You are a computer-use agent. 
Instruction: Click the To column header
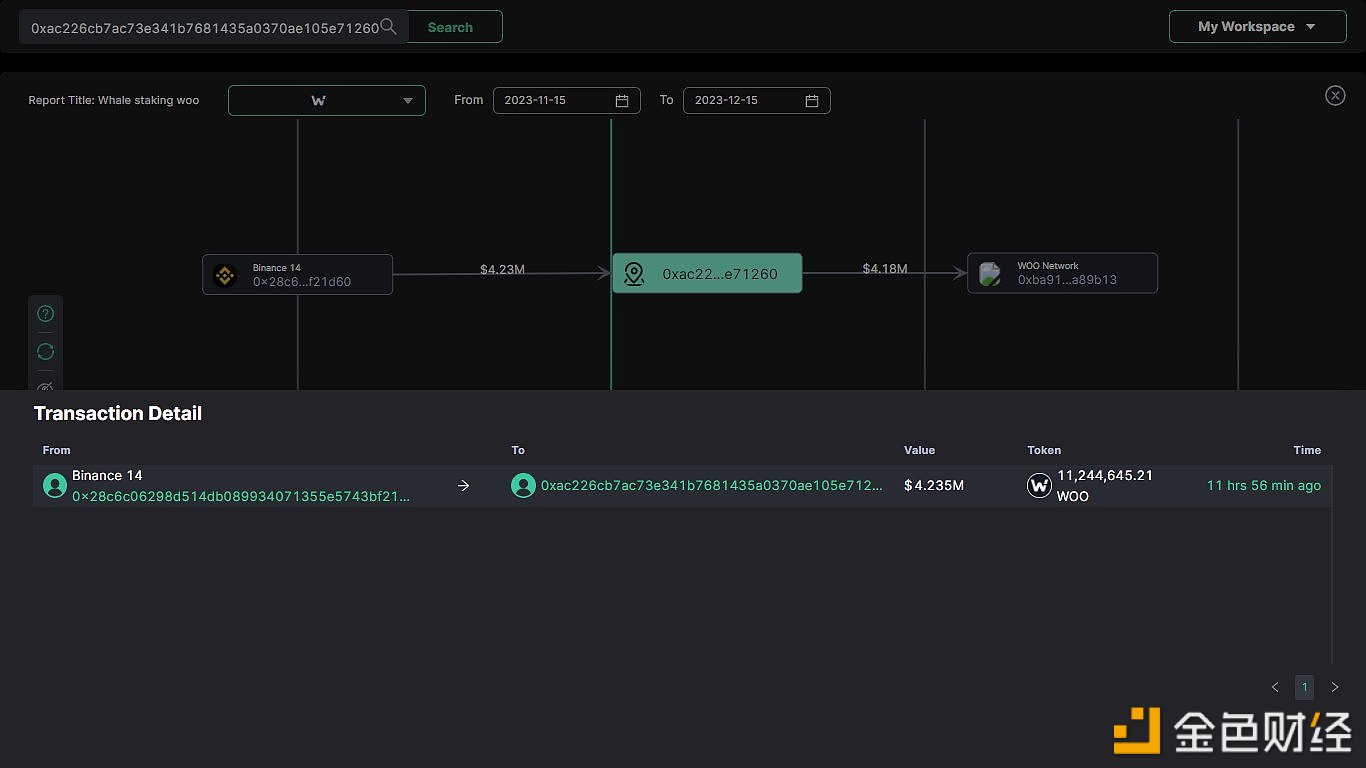pos(518,450)
